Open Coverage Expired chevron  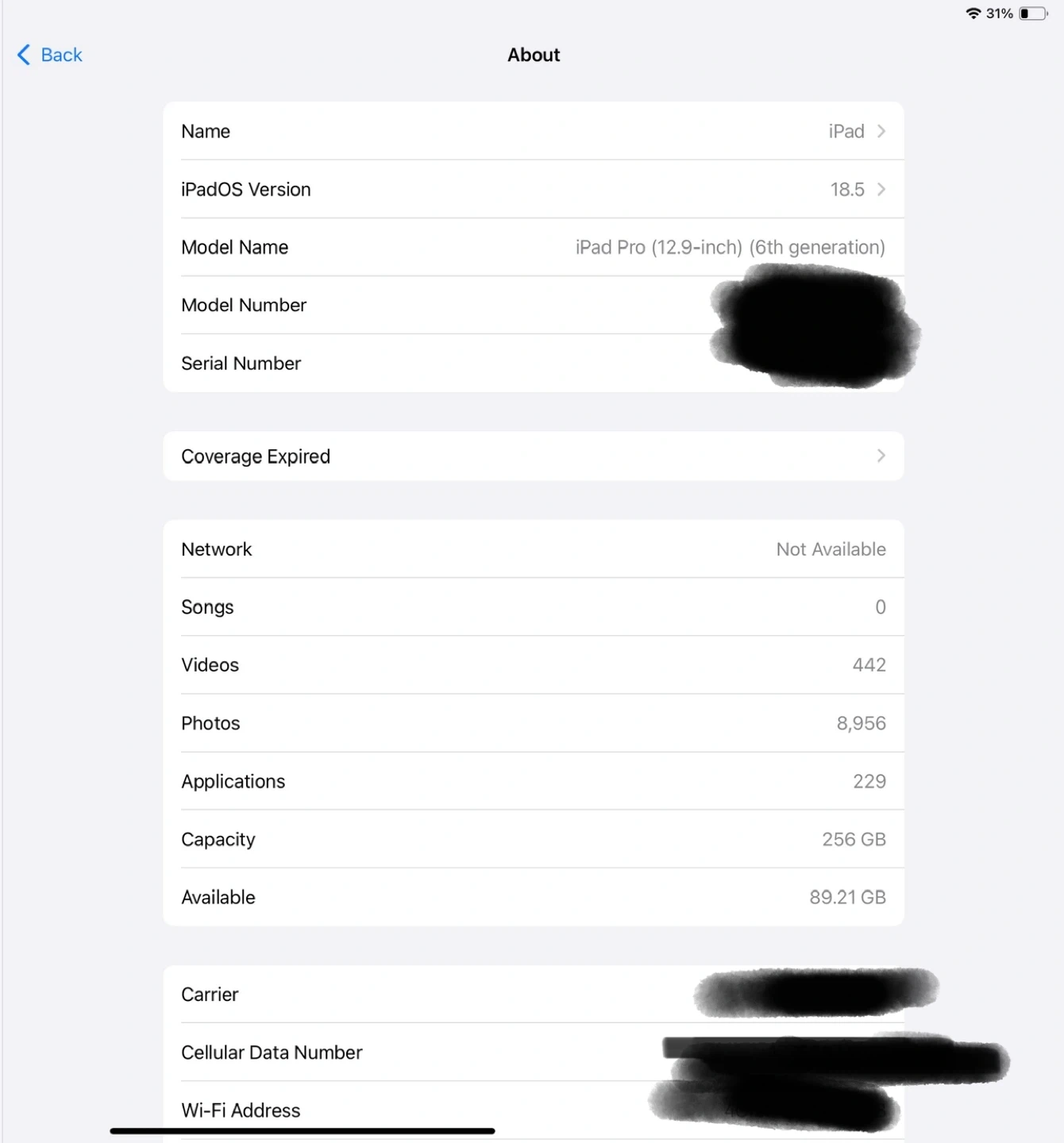(x=881, y=456)
